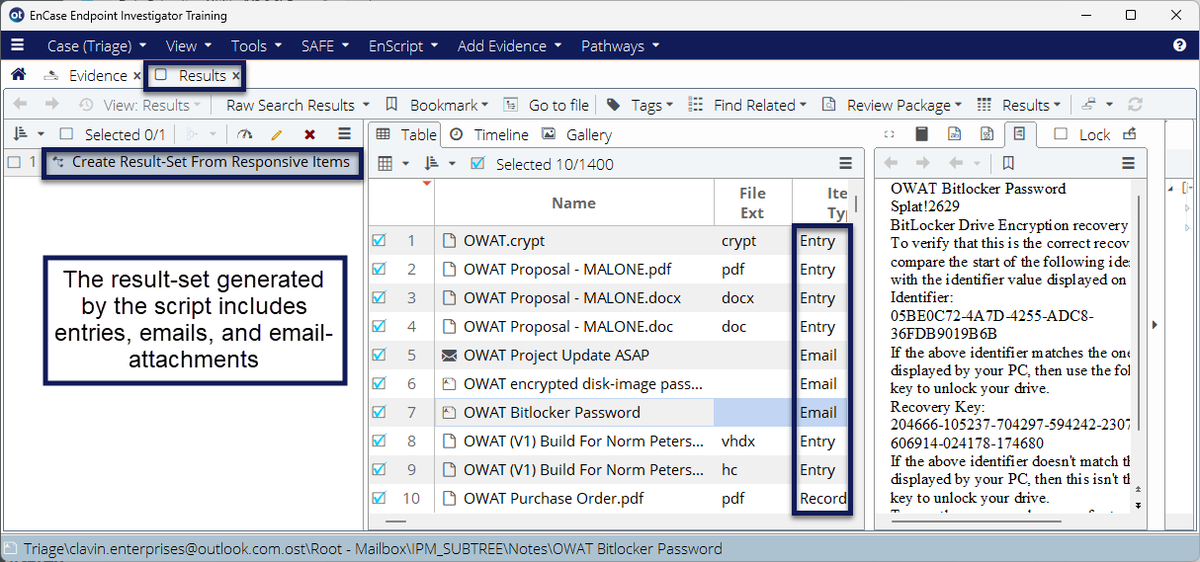Uncheck row 7 OWAT Bitlocker Password checkbox
Viewport: 1200px width, 562px height.
click(x=379, y=412)
